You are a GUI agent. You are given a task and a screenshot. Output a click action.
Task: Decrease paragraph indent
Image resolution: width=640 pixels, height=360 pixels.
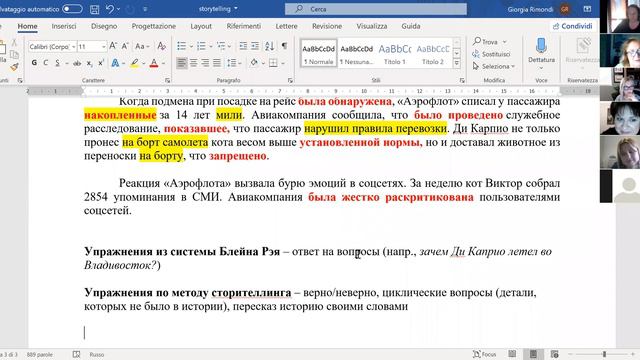coord(243,46)
